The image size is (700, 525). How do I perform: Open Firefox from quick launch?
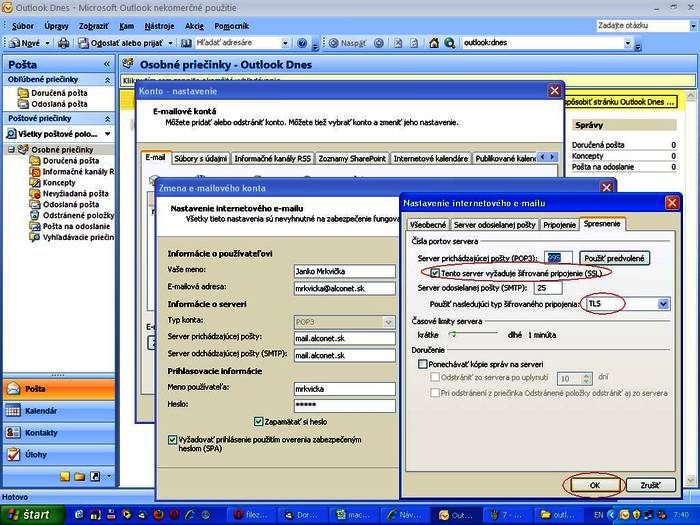coord(158,515)
